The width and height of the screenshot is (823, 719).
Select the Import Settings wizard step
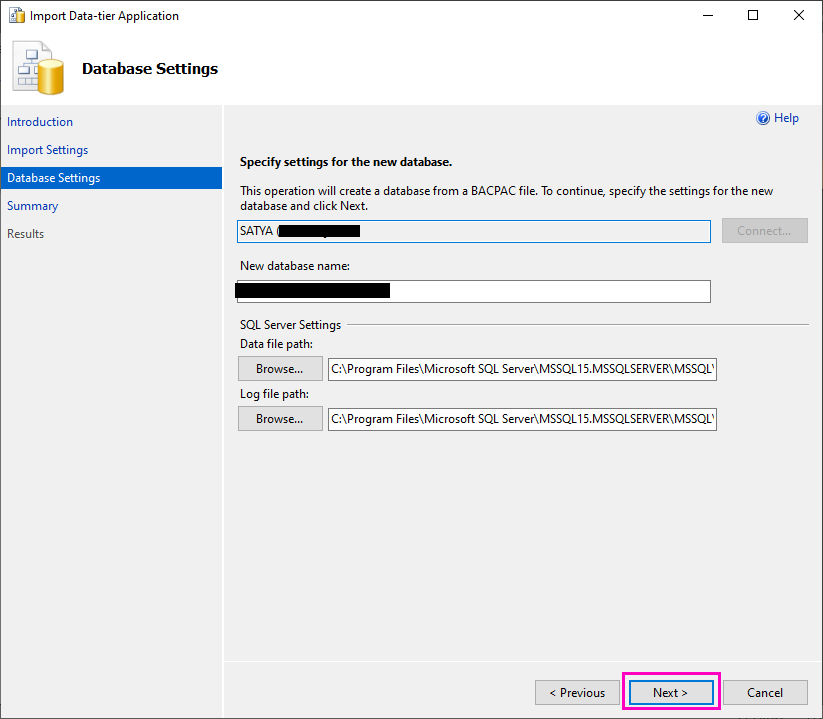(x=47, y=149)
